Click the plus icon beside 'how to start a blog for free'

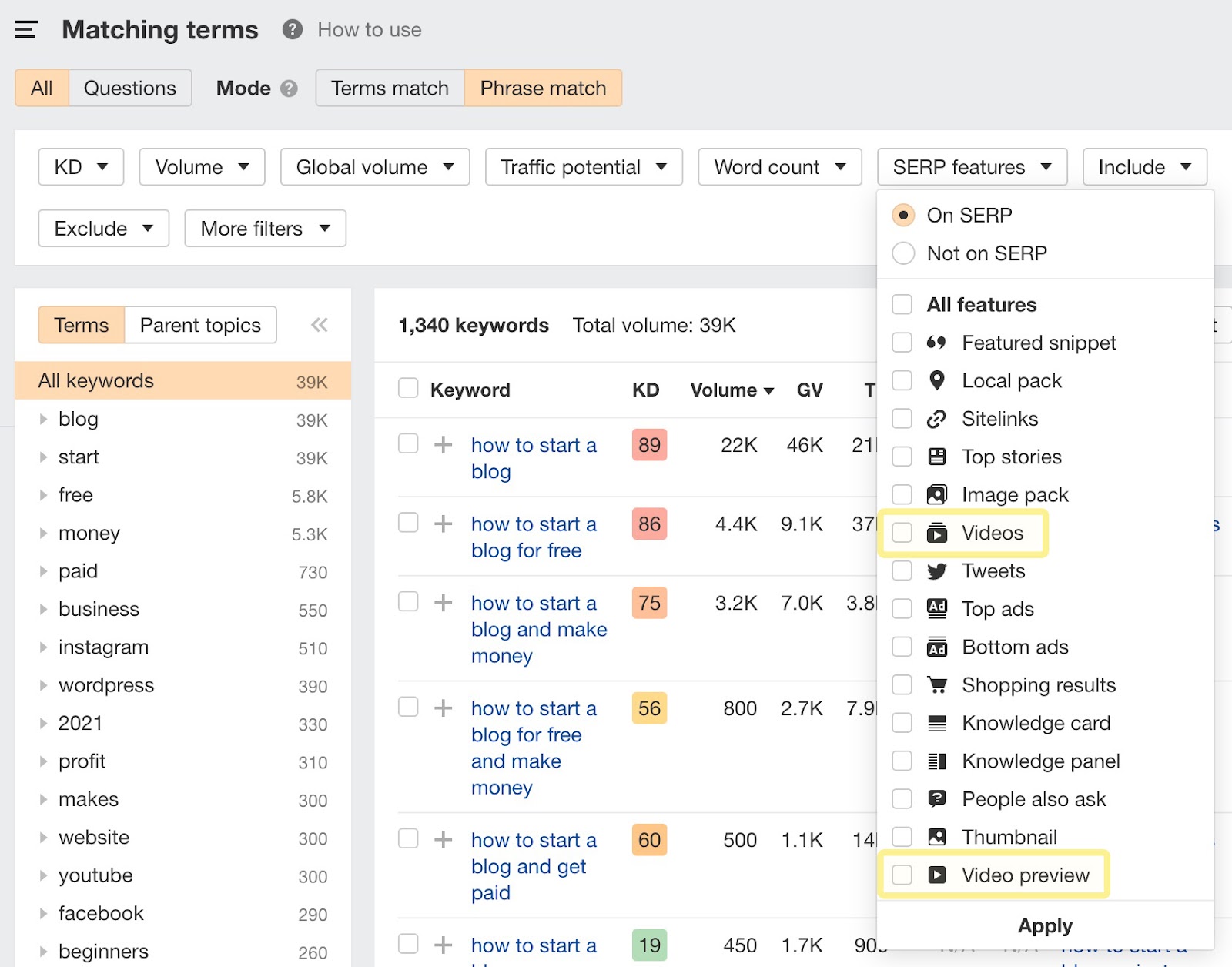(x=443, y=524)
